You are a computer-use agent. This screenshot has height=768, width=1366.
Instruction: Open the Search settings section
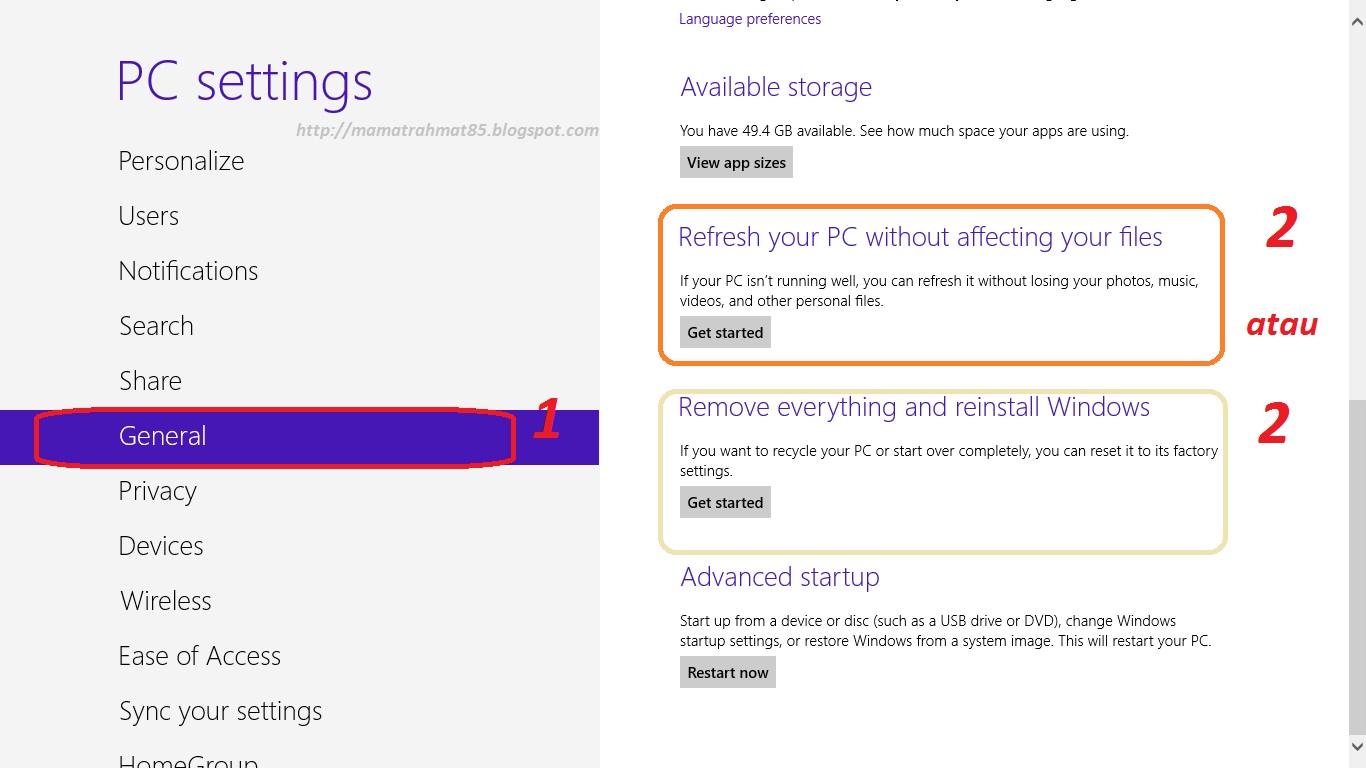156,326
